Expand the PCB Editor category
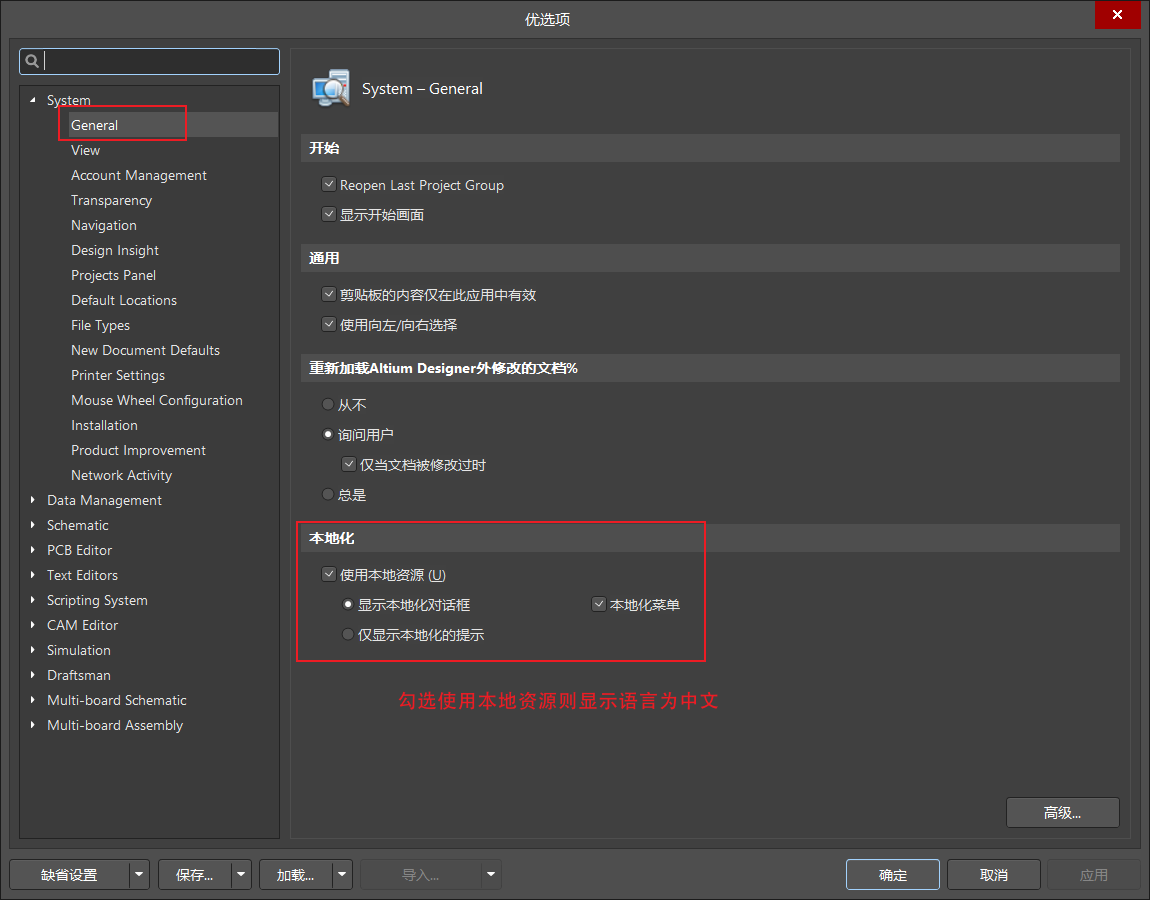 [33, 550]
